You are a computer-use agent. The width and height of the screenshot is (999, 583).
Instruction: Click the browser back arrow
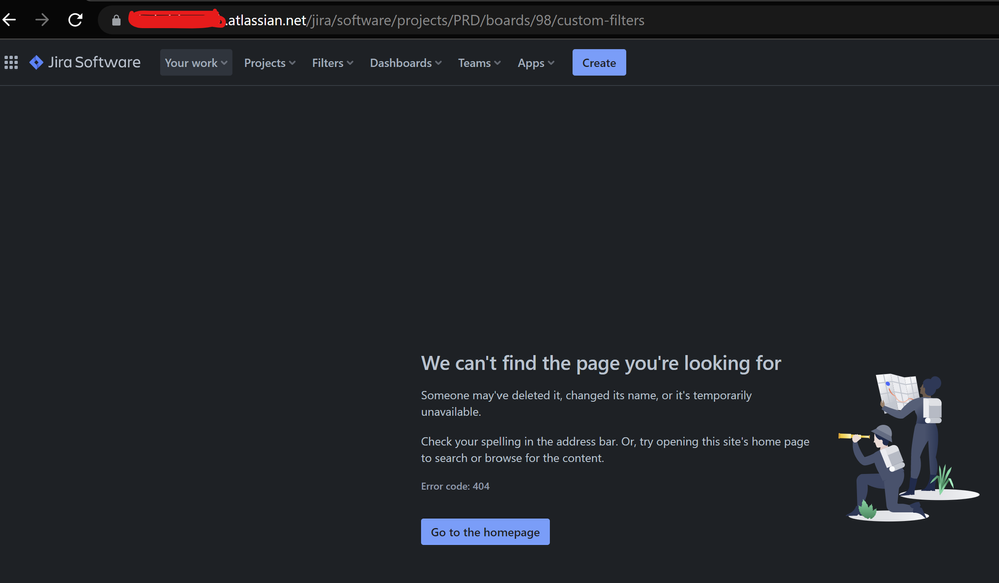point(9,20)
